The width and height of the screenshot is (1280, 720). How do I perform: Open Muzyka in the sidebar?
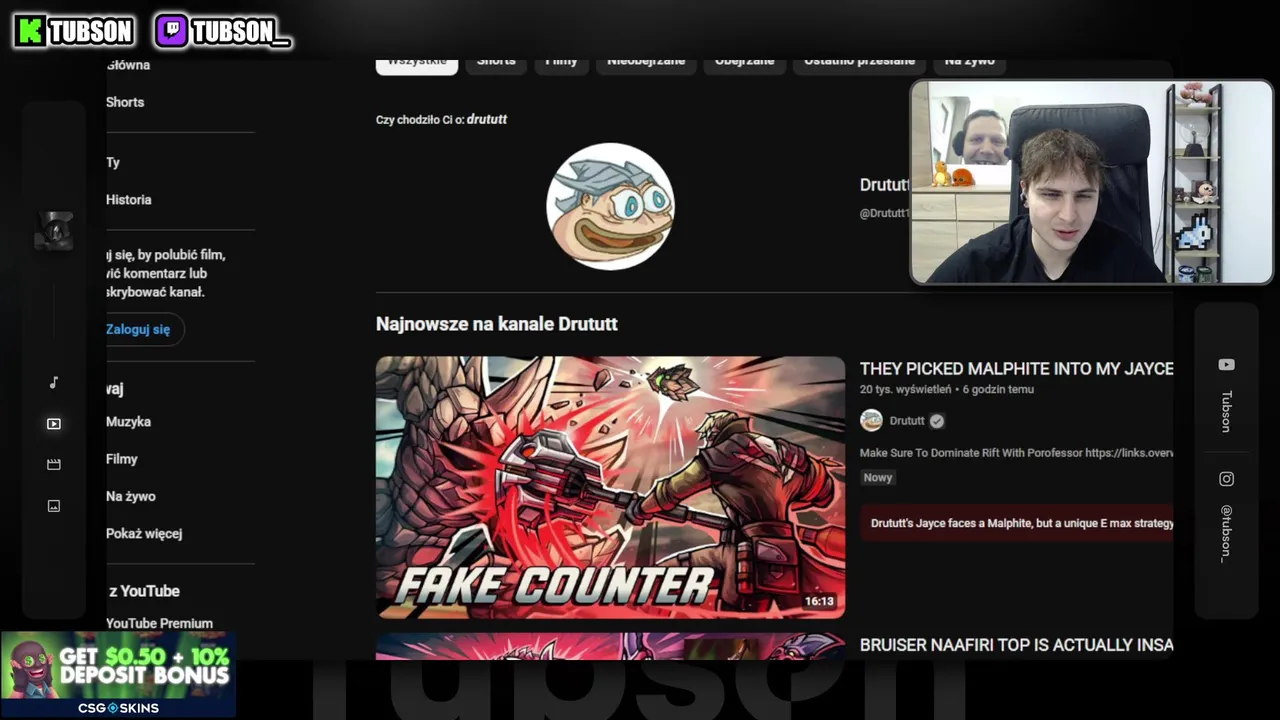click(129, 422)
